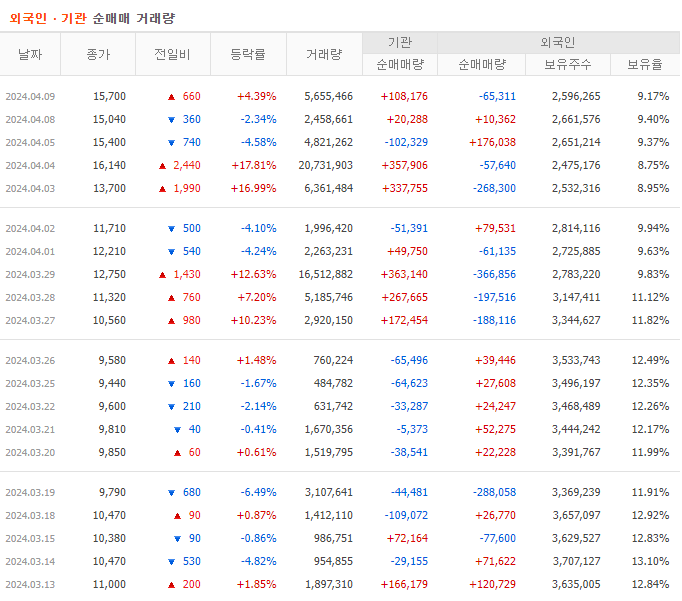The height and width of the screenshot is (601, 682).
Task: Click closing price 9,580
Action: click(x=112, y=361)
